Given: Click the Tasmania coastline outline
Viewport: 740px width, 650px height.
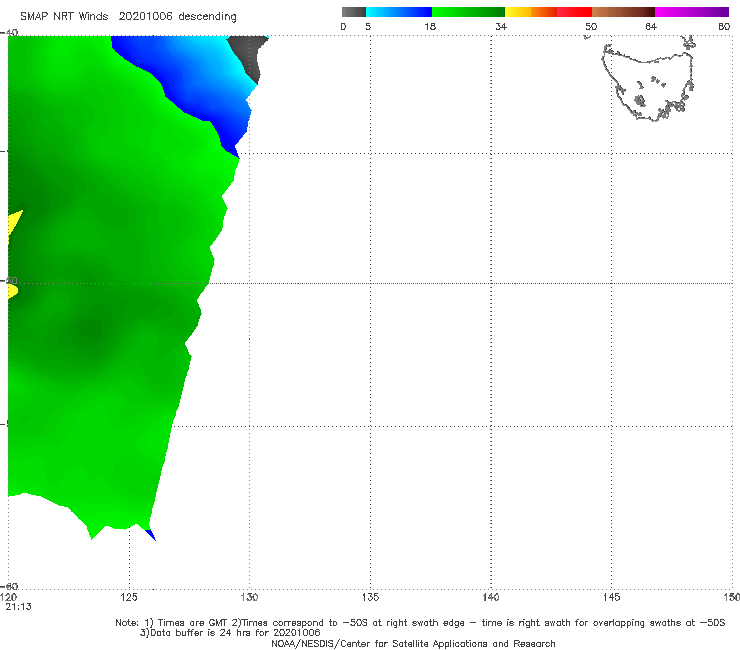Looking at the screenshot, I should coord(648,81).
